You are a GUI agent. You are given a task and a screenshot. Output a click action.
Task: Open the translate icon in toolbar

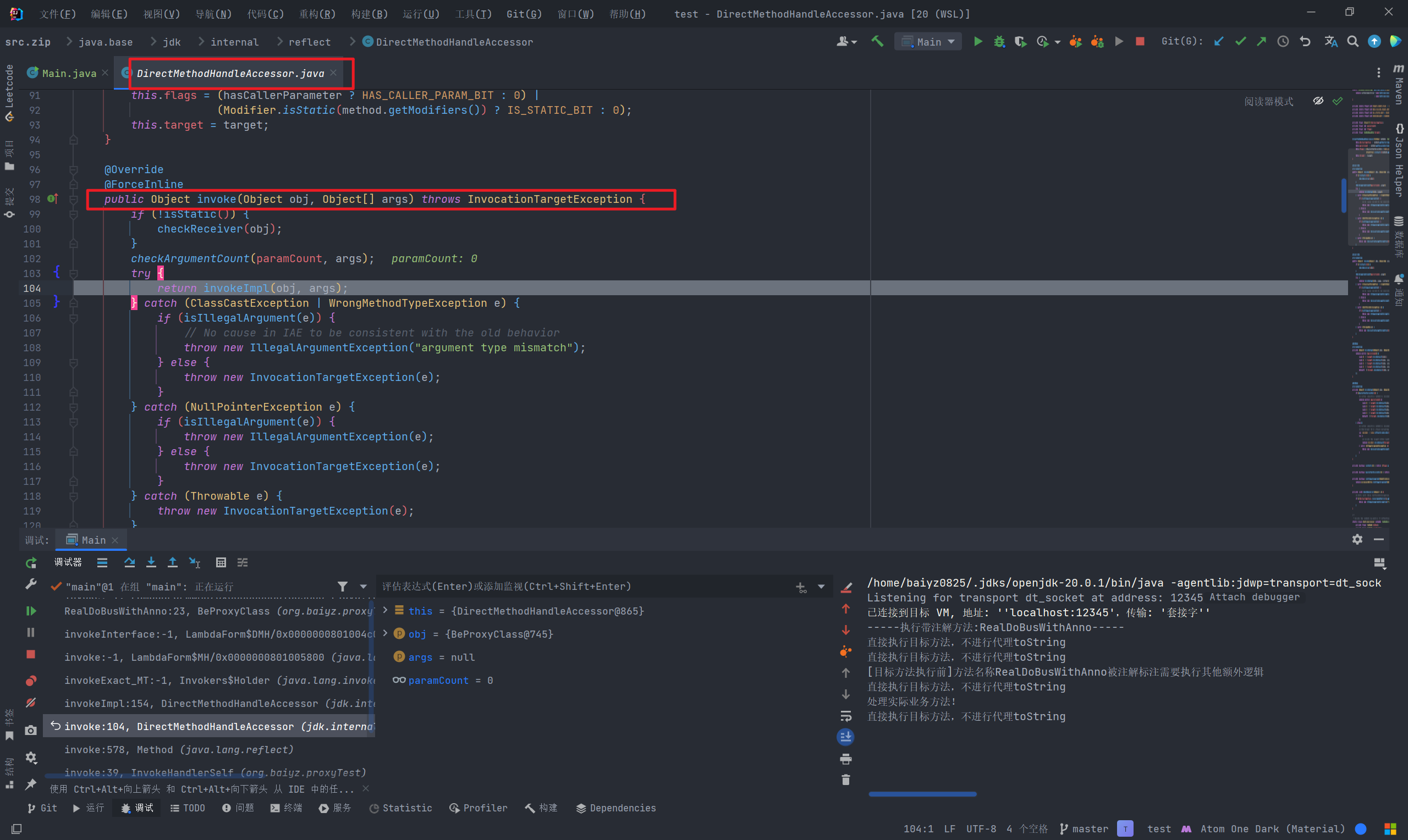(x=1331, y=41)
